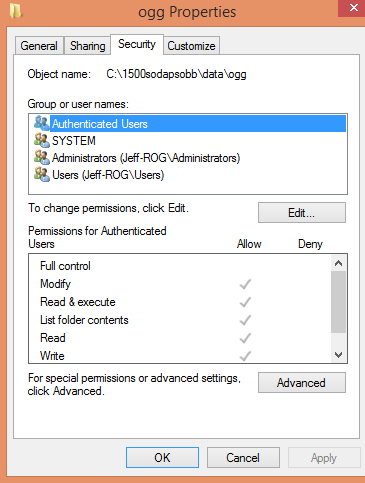Open the Sharing tab
This screenshot has height=483, width=365.
point(87,46)
